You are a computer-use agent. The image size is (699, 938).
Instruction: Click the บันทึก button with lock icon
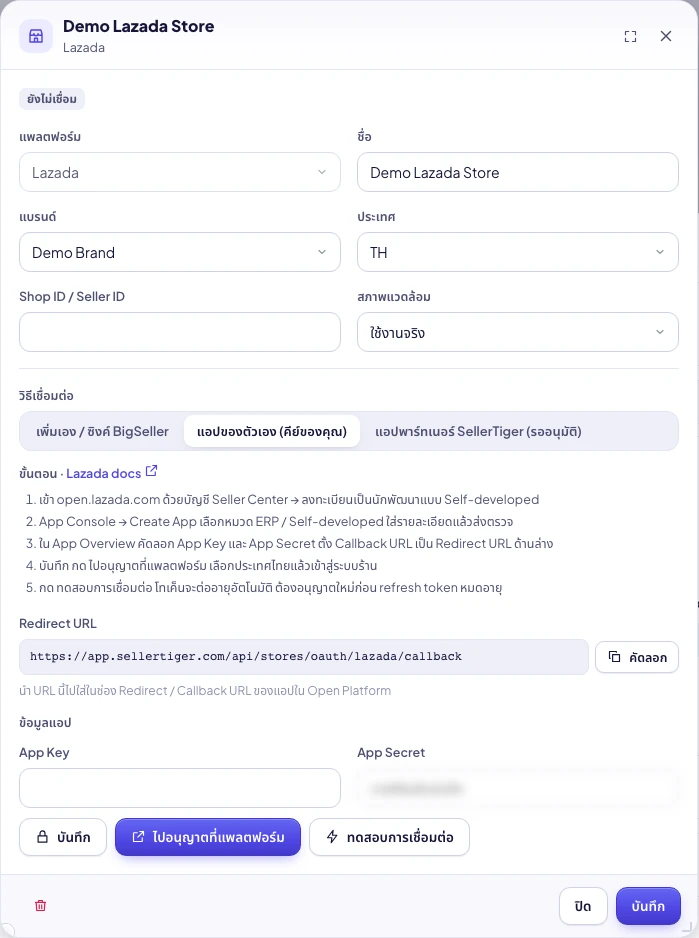coord(63,837)
